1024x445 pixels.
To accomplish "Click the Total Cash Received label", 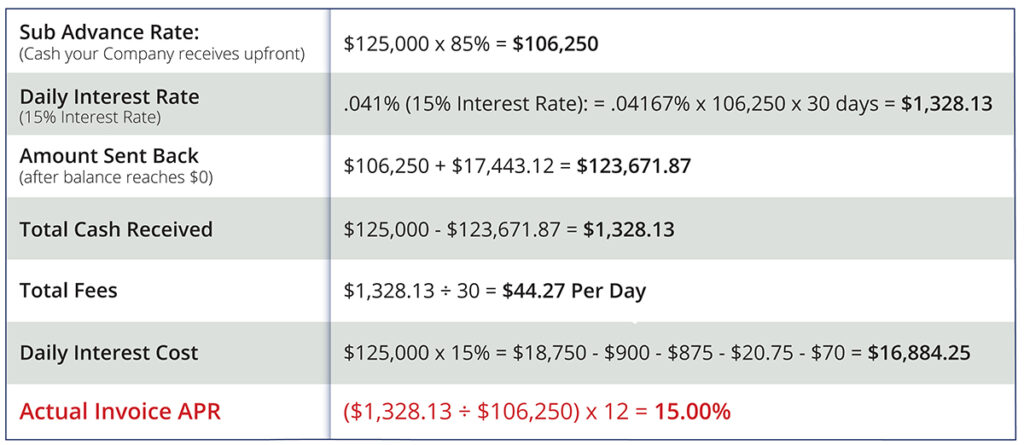I will coord(116,229).
